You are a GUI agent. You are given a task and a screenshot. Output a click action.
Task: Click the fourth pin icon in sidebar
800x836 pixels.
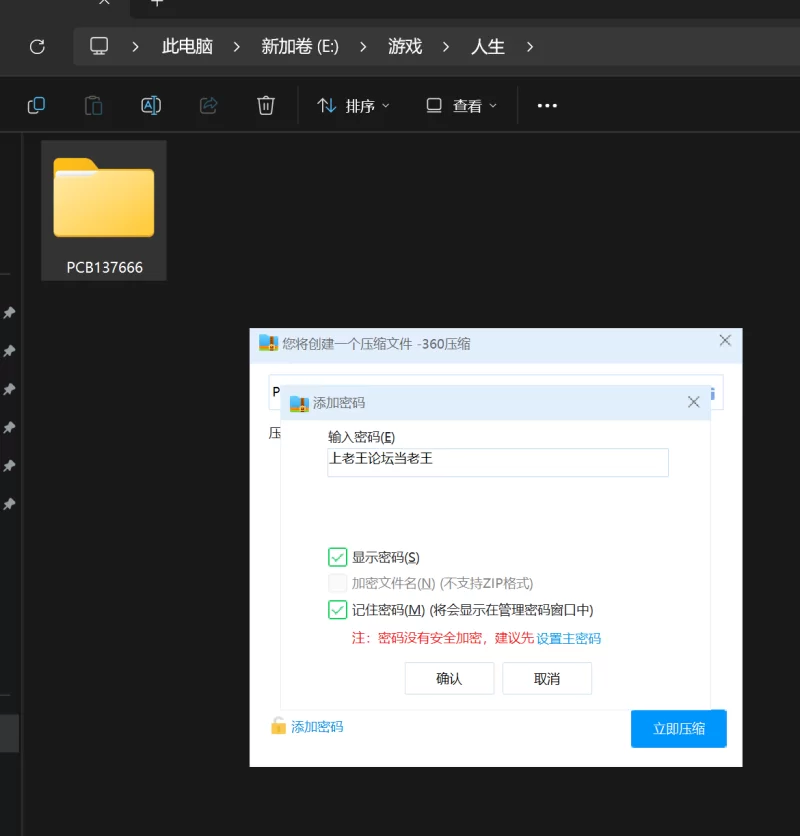[9, 428]
